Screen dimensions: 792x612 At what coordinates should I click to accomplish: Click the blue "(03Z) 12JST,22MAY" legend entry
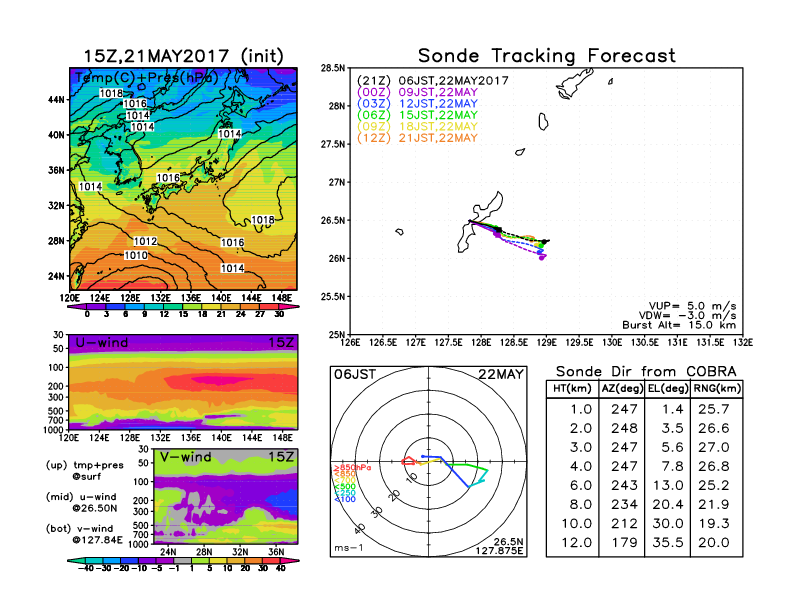click(417, 104)
